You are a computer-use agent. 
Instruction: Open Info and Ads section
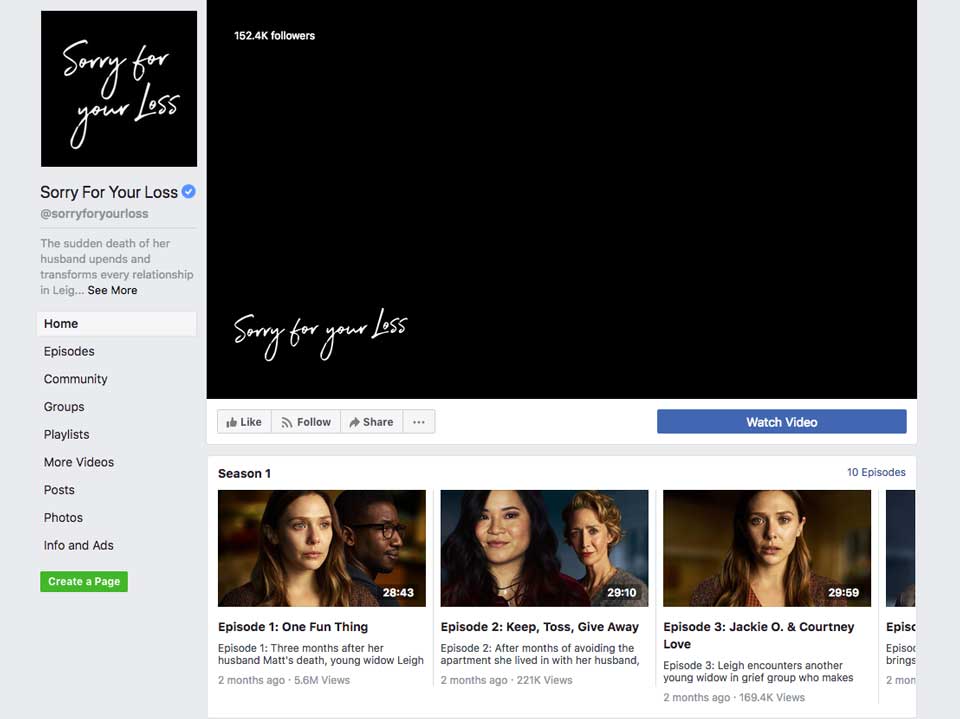coord(78,545)
